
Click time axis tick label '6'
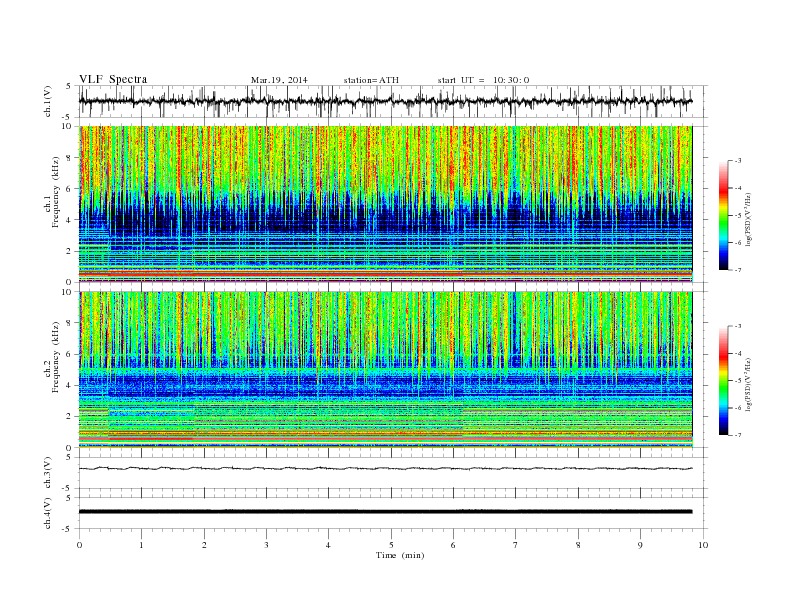(x=453, y=545)
